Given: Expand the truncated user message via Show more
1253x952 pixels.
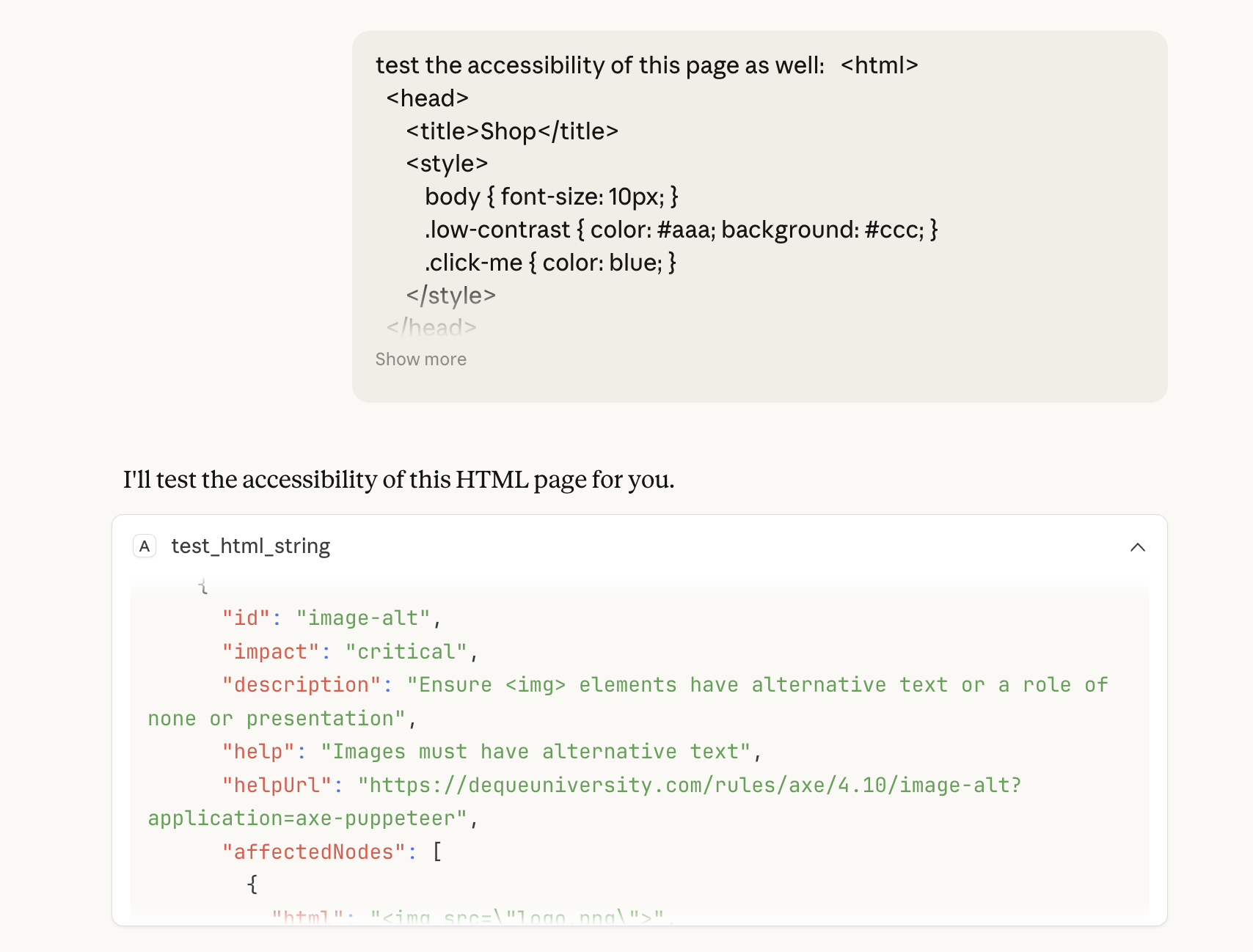Looking at the screenshot, I should (x=420, y=359).
